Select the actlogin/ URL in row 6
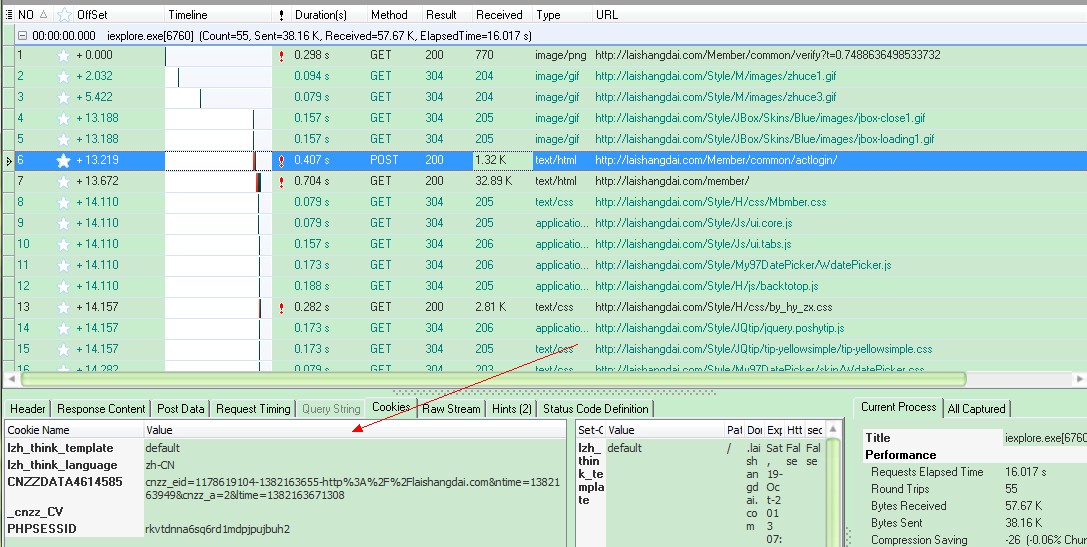The width and height of the screenshot is (1087, 547). [x=716, y=161]
